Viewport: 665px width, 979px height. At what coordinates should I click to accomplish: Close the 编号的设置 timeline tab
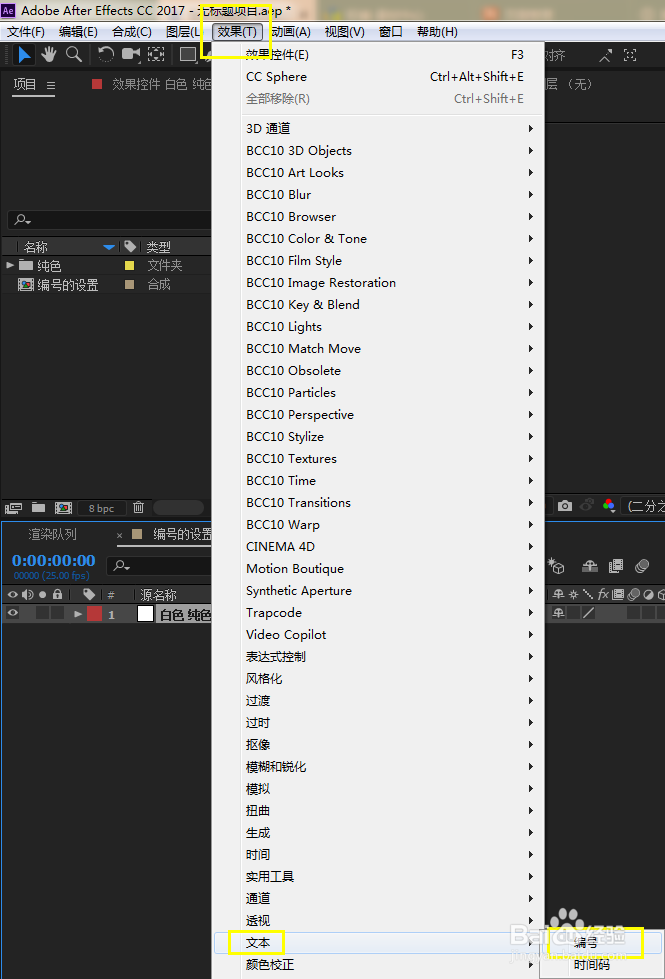[x=120, y=535]
